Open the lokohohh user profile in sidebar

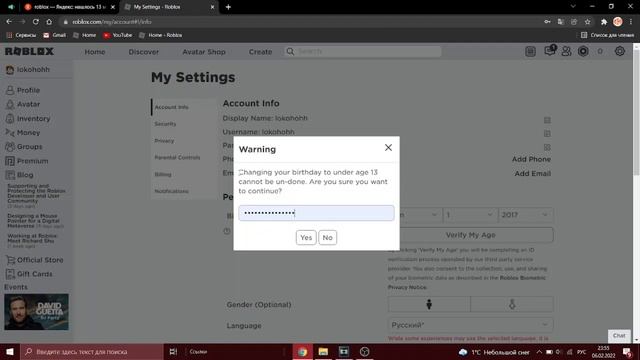click(x=28, y=70)
